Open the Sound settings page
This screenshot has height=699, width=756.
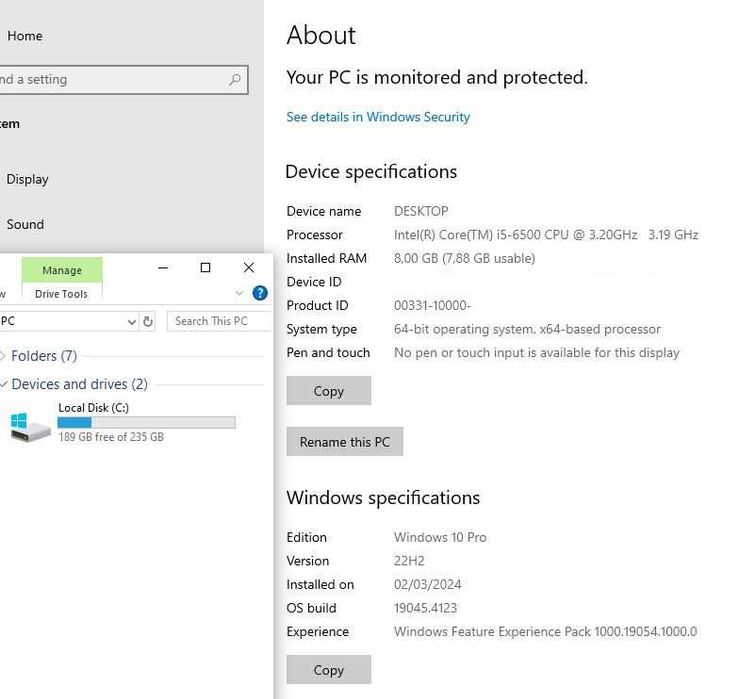[x=25, y=224]
